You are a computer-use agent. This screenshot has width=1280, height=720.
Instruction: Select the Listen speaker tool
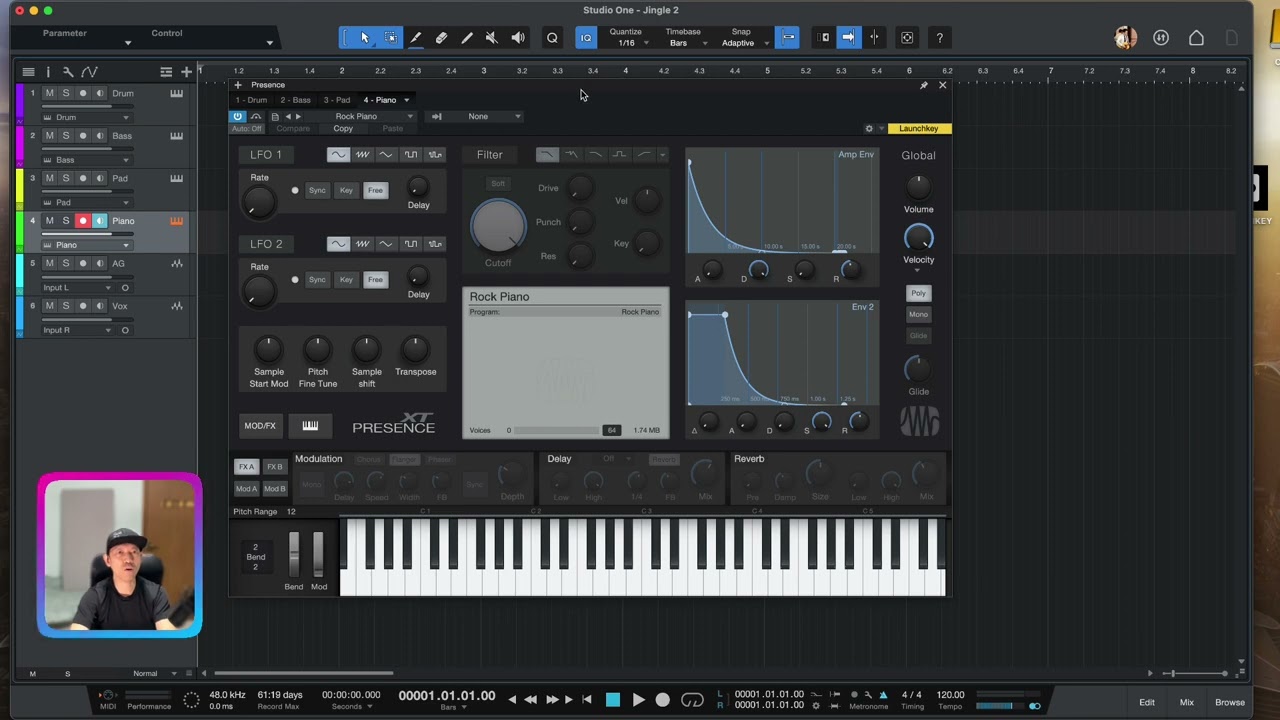click(x=518, y=38)
